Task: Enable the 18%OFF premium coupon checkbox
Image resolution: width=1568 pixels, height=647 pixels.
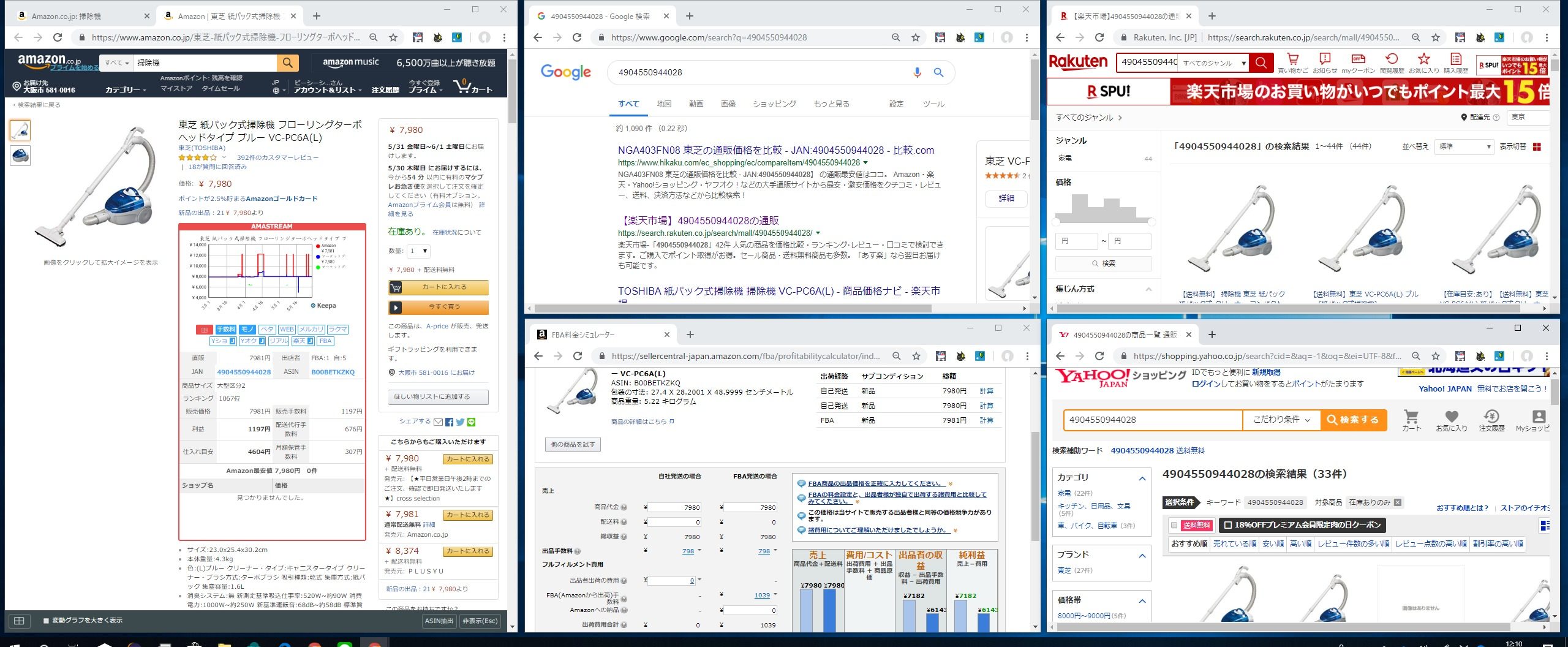Action: (x=1227, y=525)
